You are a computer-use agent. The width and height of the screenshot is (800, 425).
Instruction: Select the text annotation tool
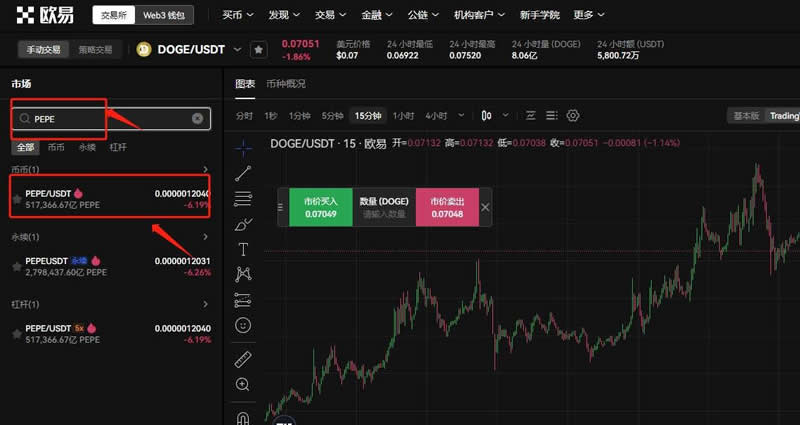pos(243,249)
